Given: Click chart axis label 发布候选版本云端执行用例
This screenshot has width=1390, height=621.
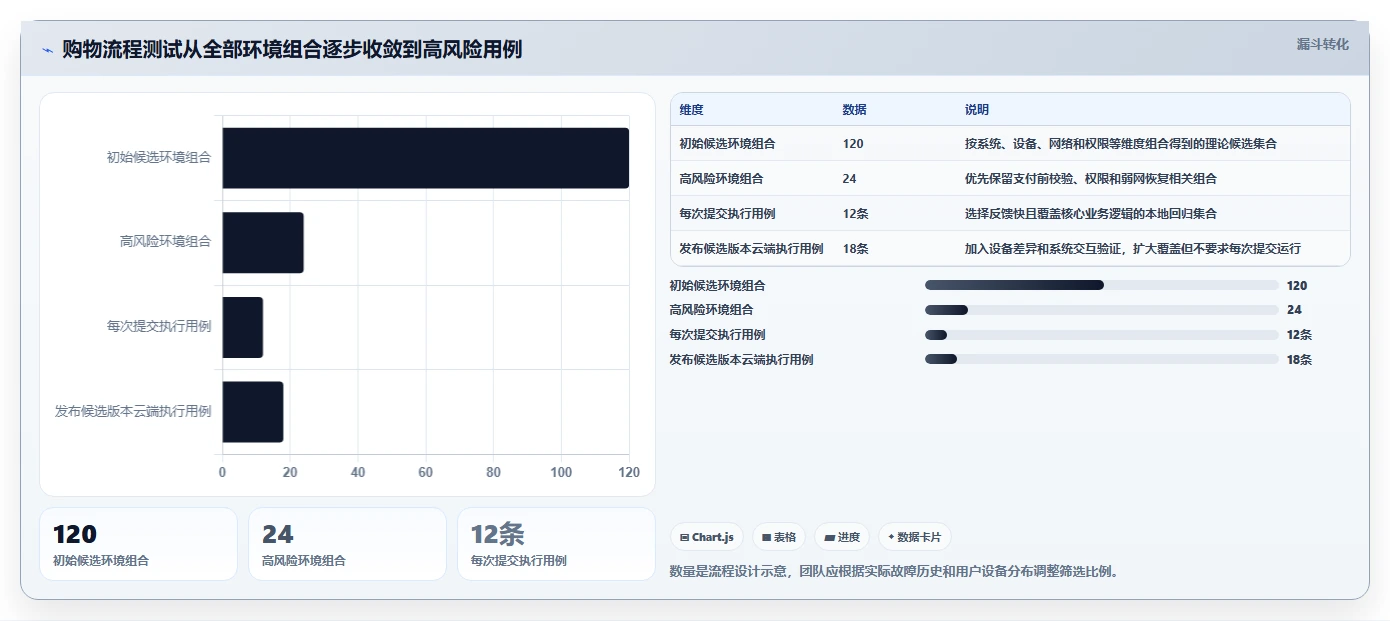Looking at the screenshot, I should click(x=133, y=411).
